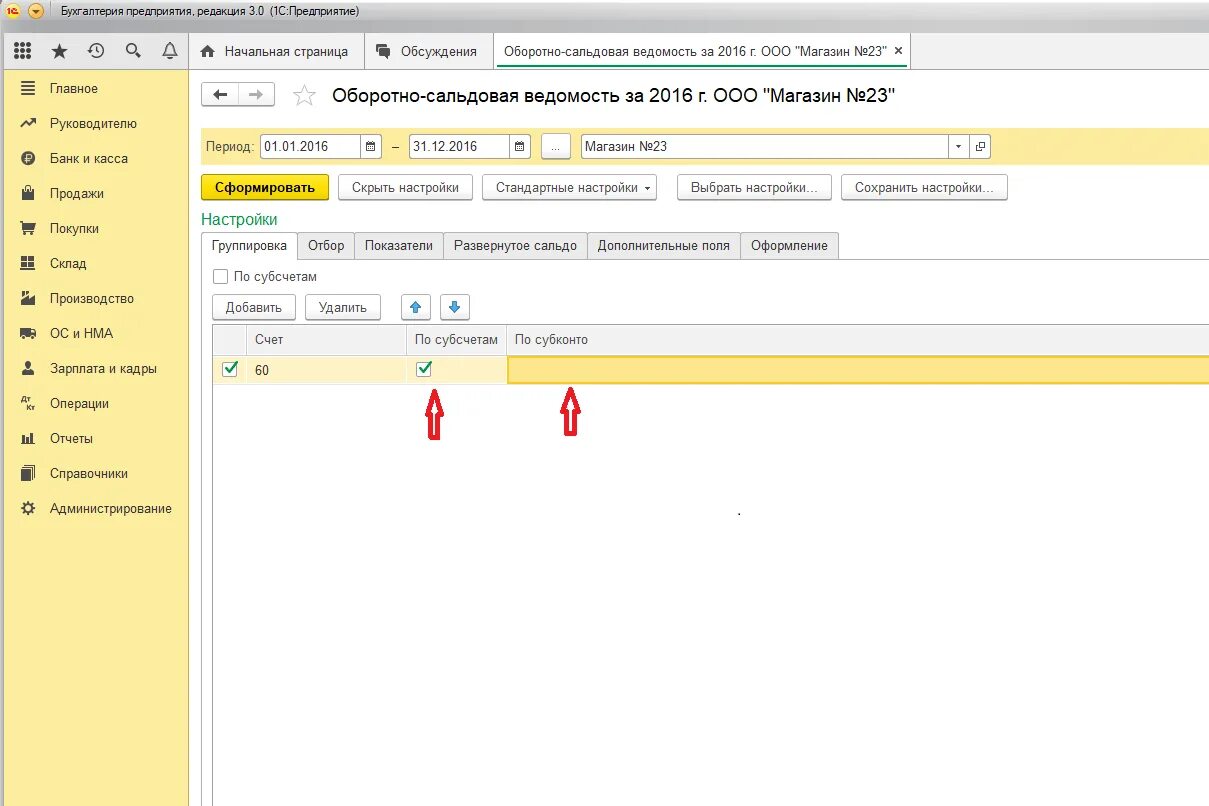Open calendar for end date 31.12.2016
1209x806 pixels.
[x=520, y=146]
